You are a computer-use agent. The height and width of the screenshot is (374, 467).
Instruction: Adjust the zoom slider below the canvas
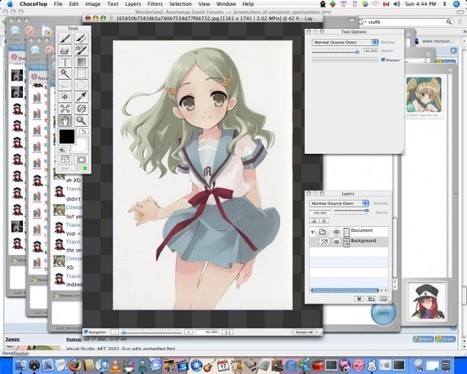pyautogui.click(x=153, y=332)
